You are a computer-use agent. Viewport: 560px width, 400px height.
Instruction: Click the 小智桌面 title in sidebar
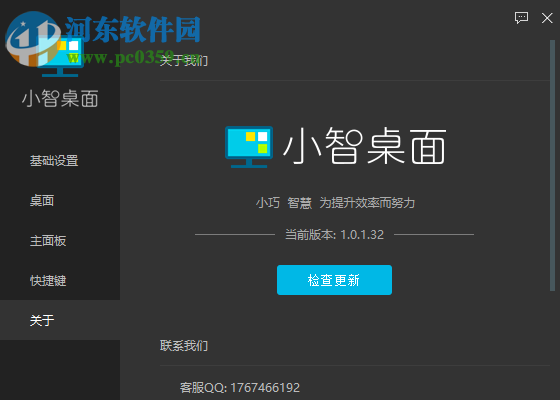point(60,99)
